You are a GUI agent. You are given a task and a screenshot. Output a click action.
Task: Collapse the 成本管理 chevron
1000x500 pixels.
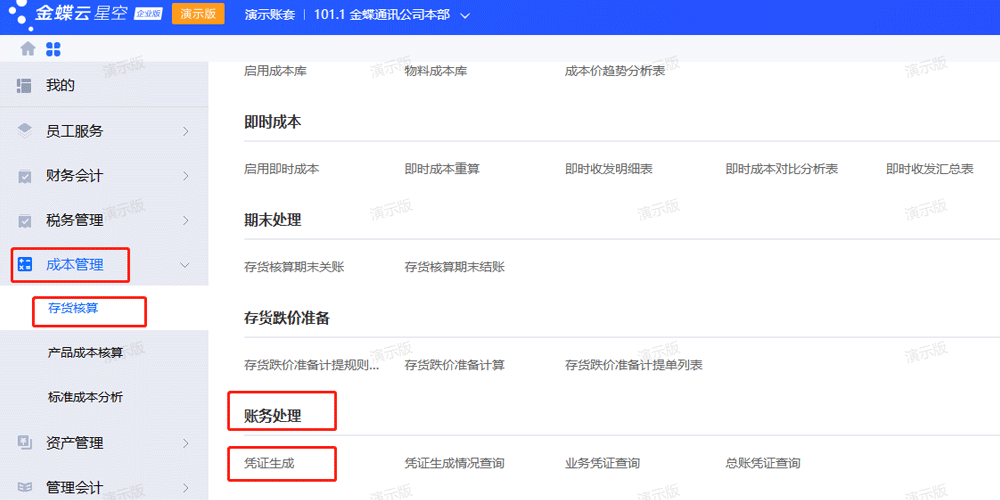click(186, 265)
